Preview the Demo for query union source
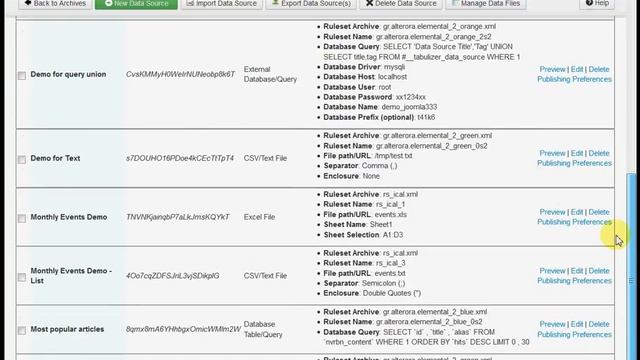Image resolution: width=640 pixels, height=360 pixels. click(552, 69)
